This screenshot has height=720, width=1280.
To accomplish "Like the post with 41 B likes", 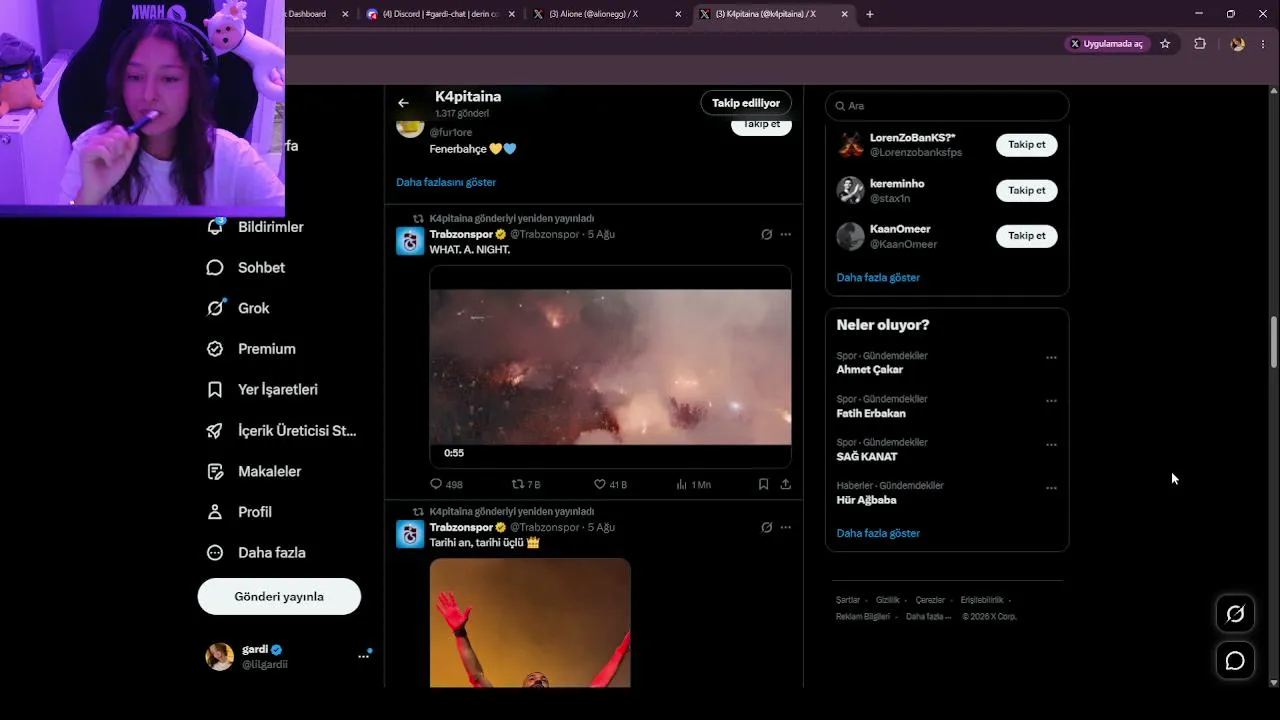I will tap(610, 484).
